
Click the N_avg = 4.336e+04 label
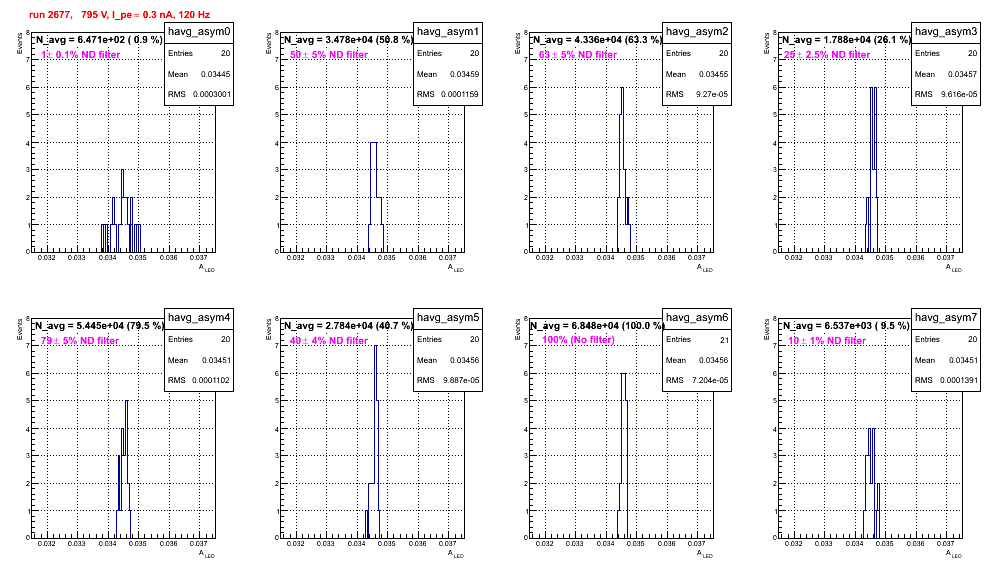(596, 39)
